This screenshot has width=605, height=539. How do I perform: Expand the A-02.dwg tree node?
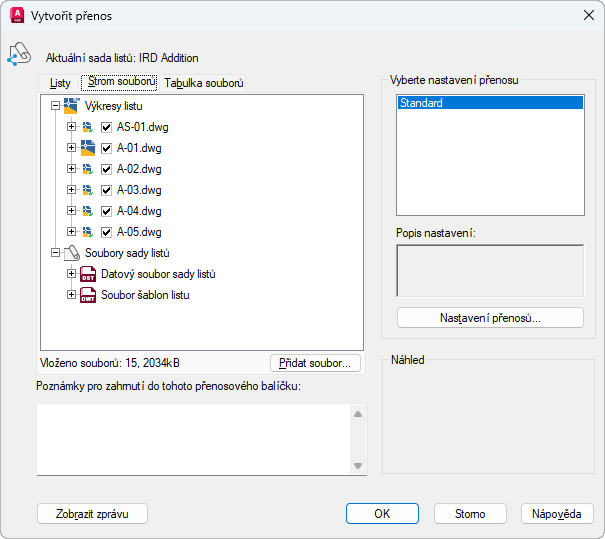tap(71, 169)
